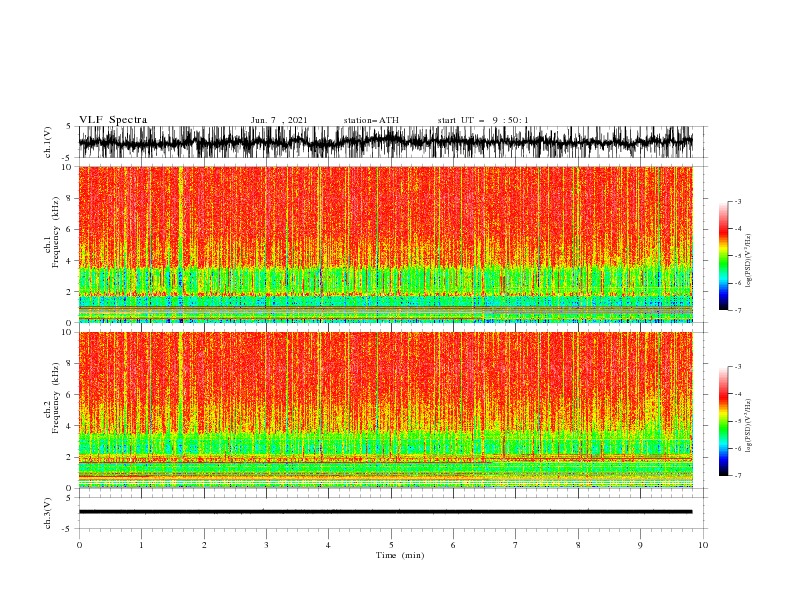Image resolution: width=792 pixels, height=612 pixels.
Task: Click the time axis tick label "3"
Action: pos(266,545)
